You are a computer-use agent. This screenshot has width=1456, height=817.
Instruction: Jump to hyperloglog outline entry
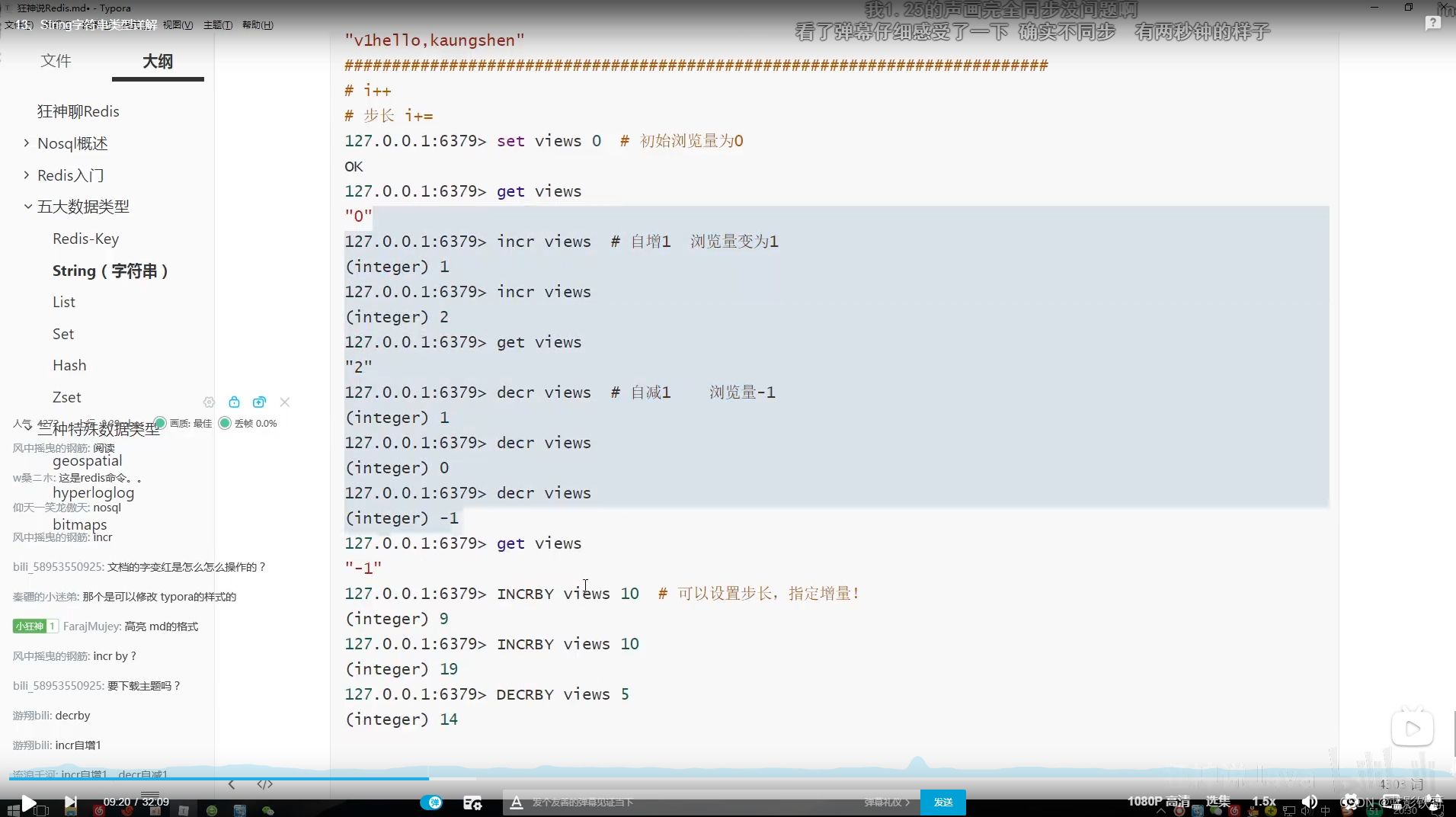[93, 493]
